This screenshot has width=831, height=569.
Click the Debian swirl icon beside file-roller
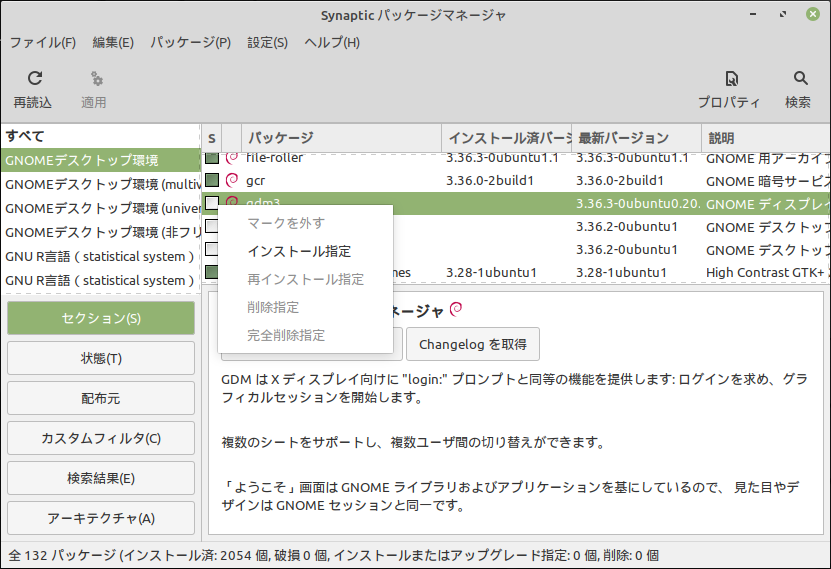coord(232,157)
